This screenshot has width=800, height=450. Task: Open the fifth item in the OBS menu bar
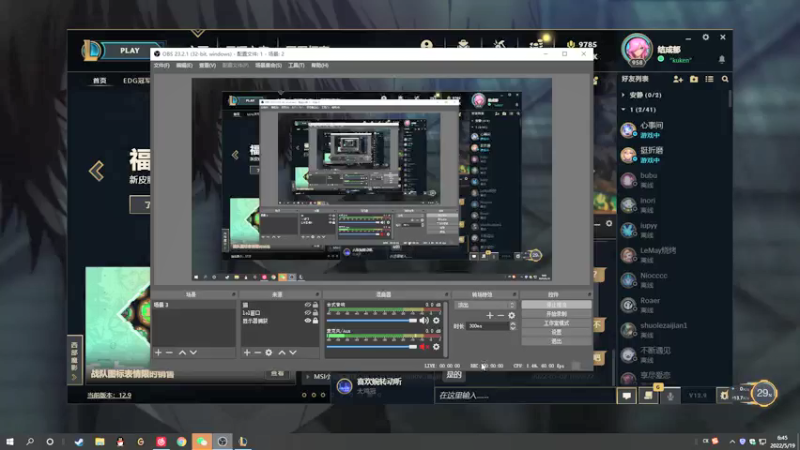click(x=268, y=65)
